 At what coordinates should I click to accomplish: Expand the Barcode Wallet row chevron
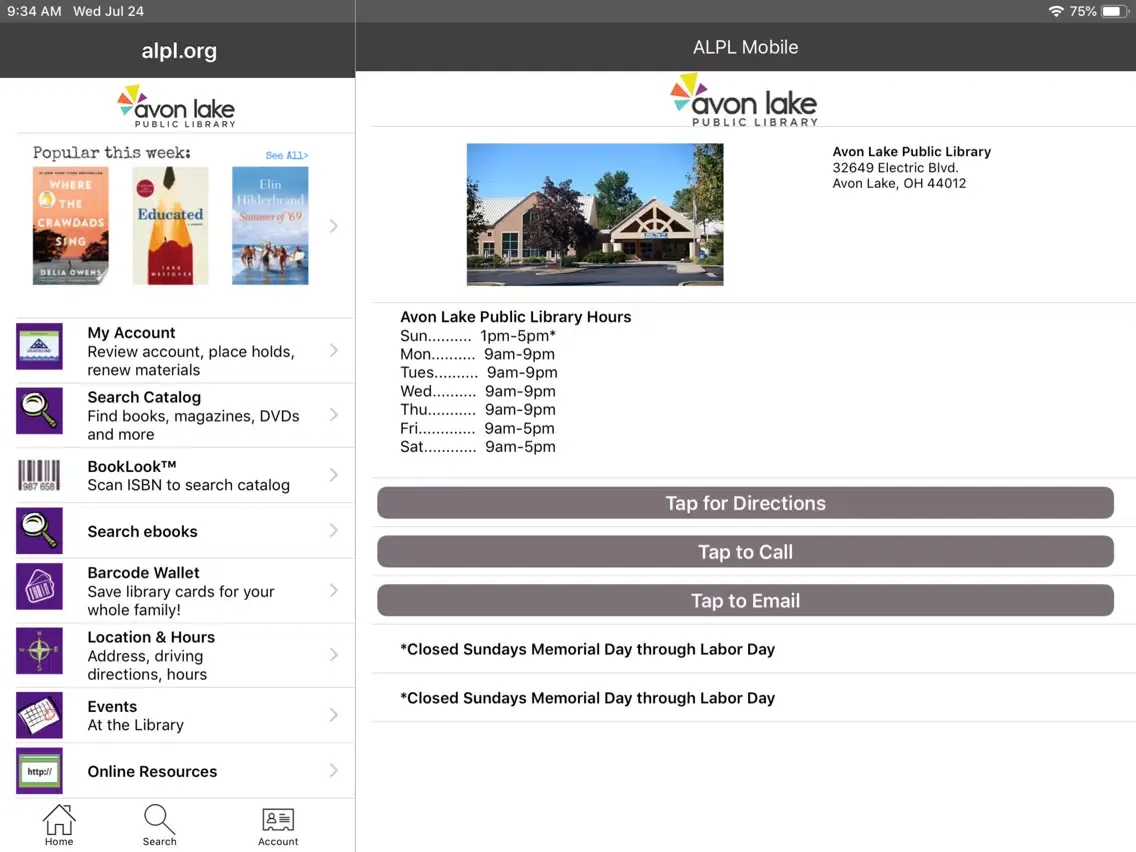point(333,590)
